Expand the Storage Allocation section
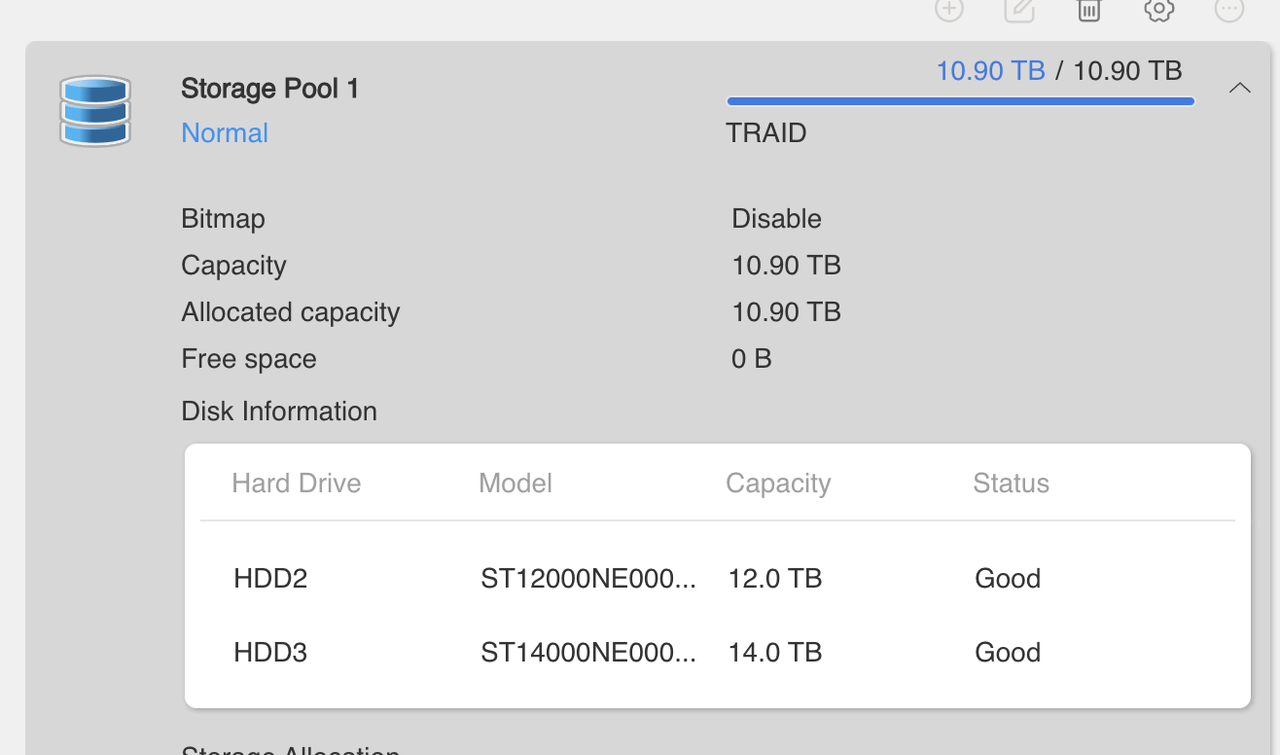1280x755 pixels. pos(290,748)
